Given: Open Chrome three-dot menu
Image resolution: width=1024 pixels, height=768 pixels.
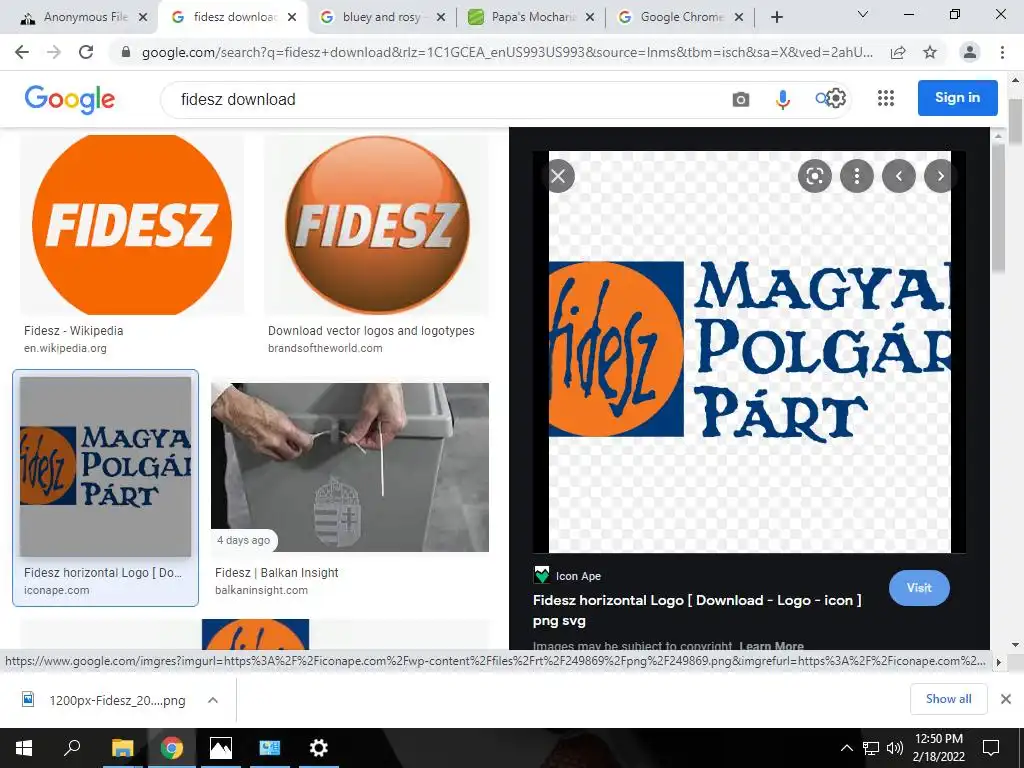Looking at the screenshot, I should click(1002, 52).
